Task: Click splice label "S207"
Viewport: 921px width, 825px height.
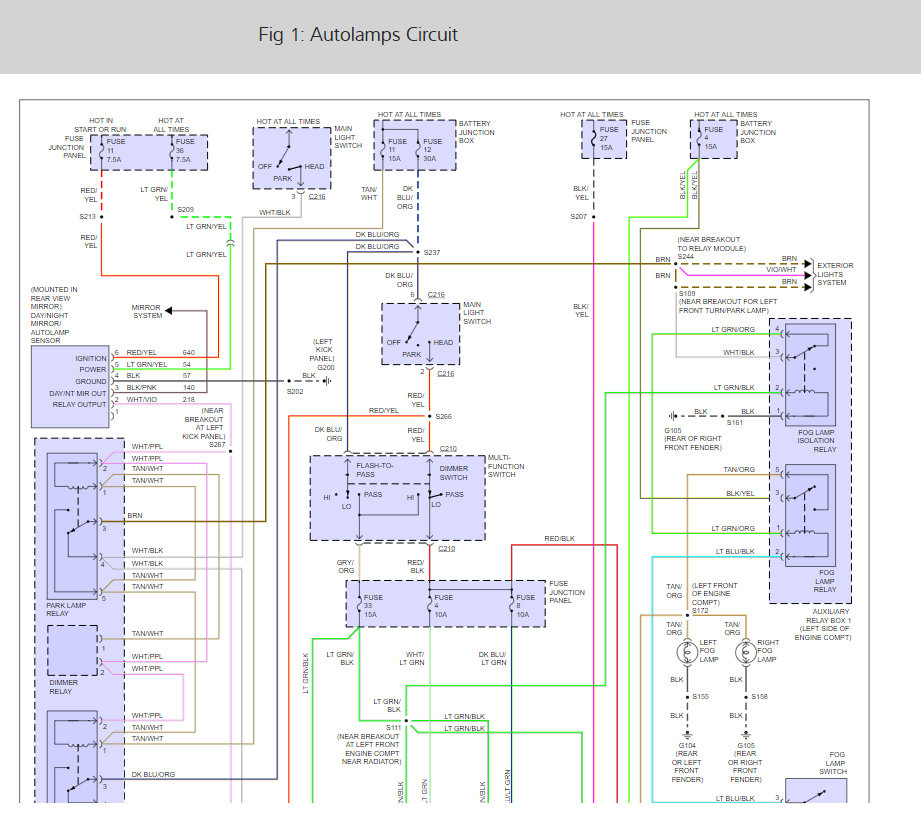Action: point(579,217)
